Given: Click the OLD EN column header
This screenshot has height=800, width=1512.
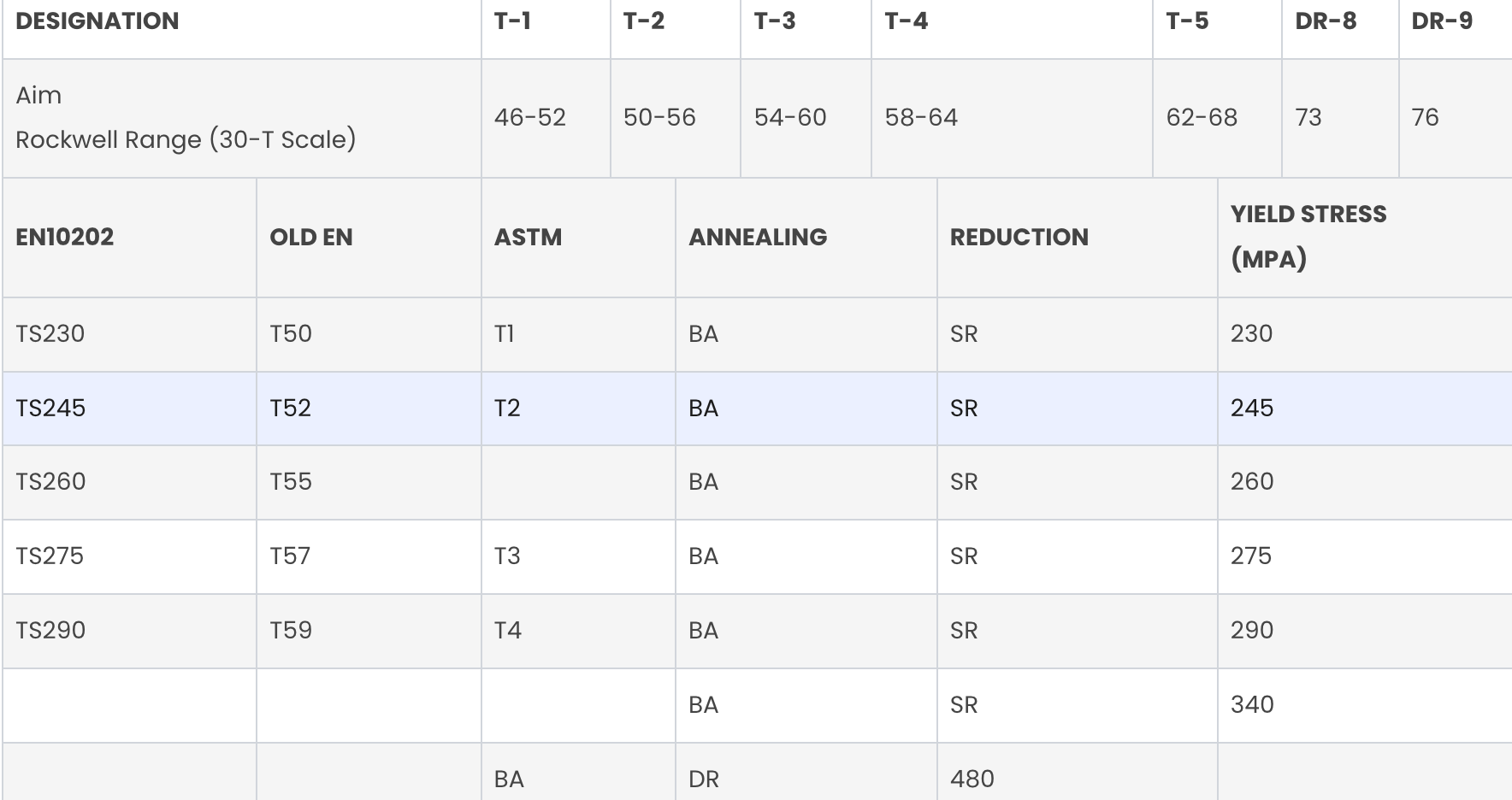Looking at the screenshot, I should click(369, 238).
